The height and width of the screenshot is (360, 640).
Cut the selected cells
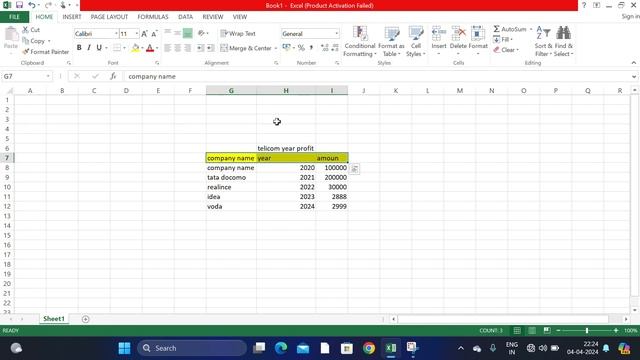click(x=31, y=30)
